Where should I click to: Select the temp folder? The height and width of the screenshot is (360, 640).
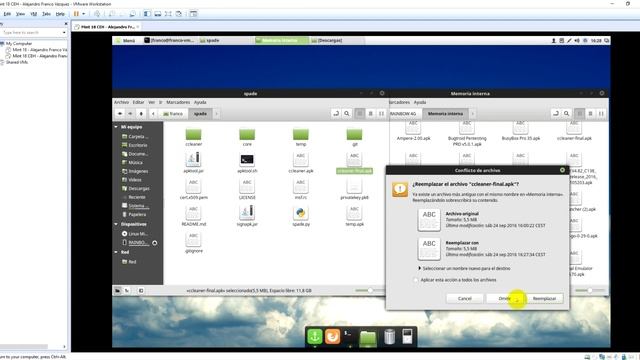coord(301,137)
